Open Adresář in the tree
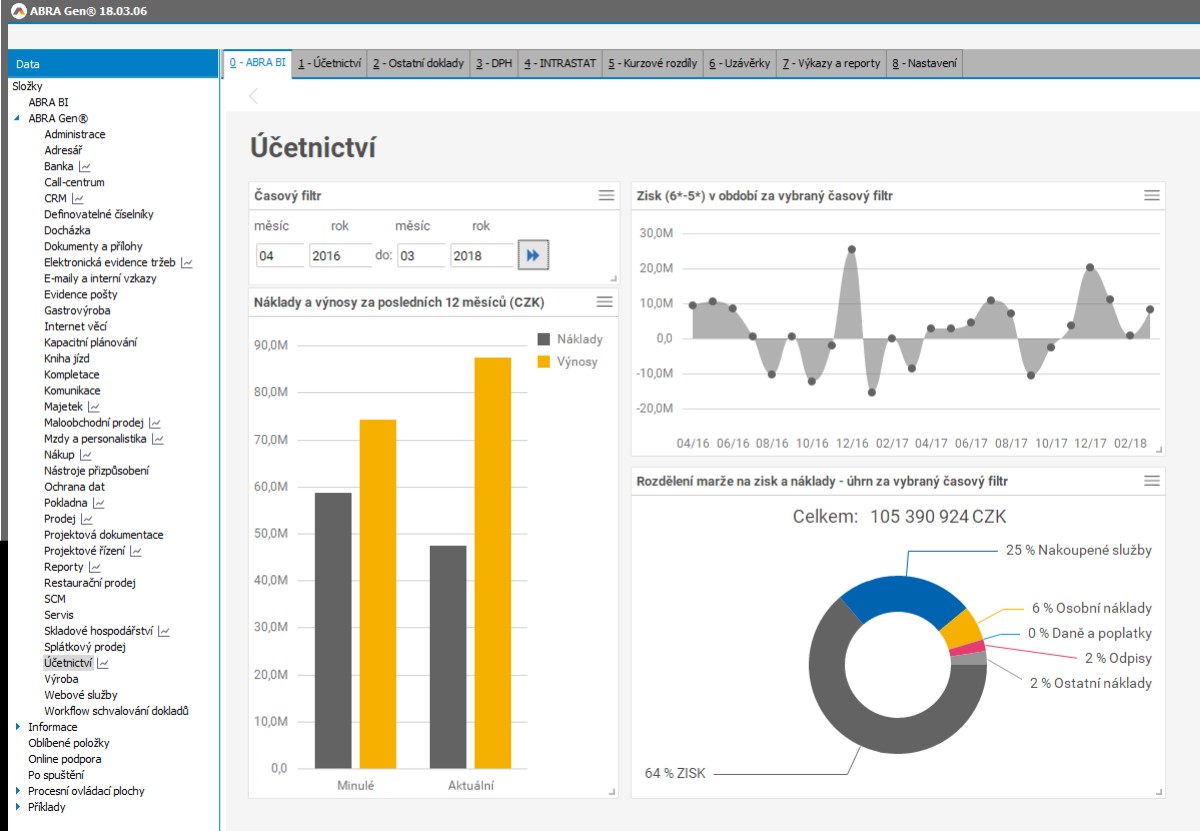 [x=61, y=150]
